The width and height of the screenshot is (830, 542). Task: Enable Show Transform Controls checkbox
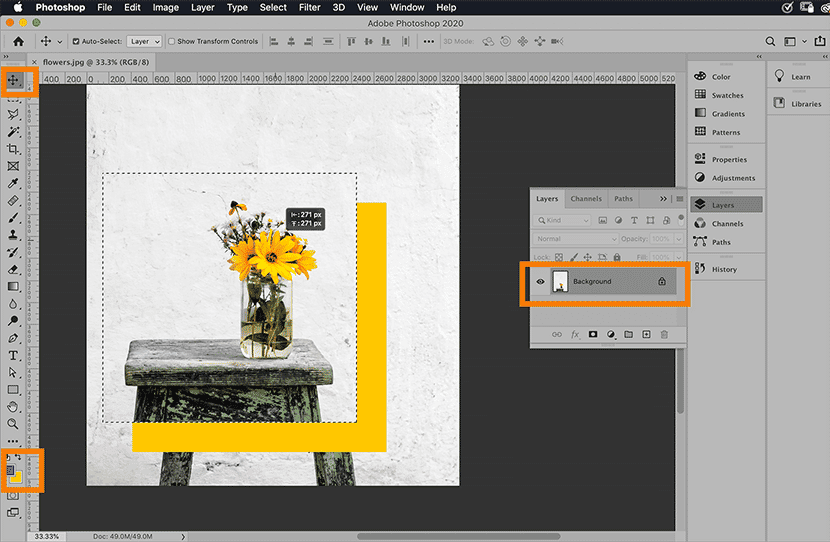point(171,42)
